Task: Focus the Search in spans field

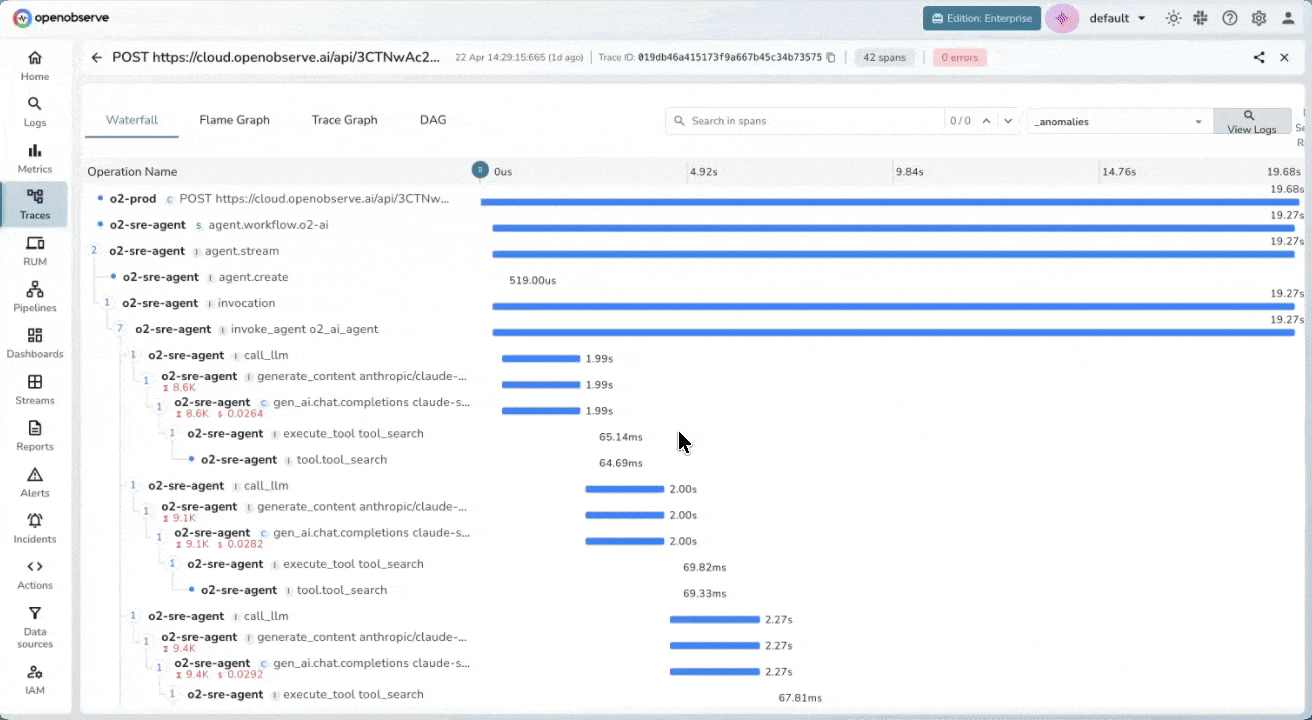Action: pos(806,121)
